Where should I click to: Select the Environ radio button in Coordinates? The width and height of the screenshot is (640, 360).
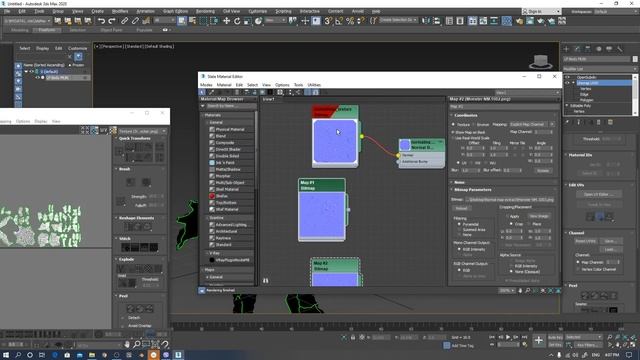[x=473, y=124]
